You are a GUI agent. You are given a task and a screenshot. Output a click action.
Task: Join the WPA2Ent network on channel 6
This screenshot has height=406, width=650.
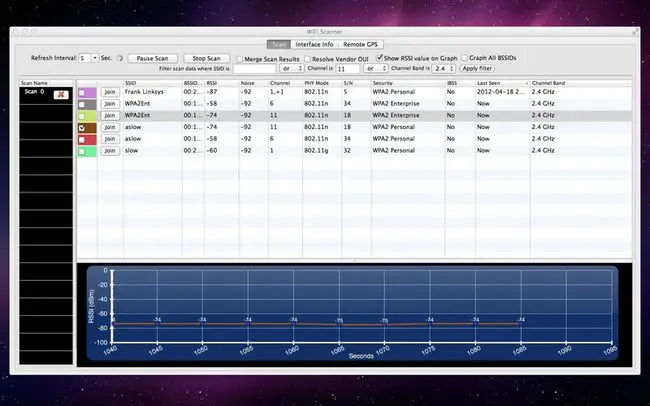tap(110, 104)
